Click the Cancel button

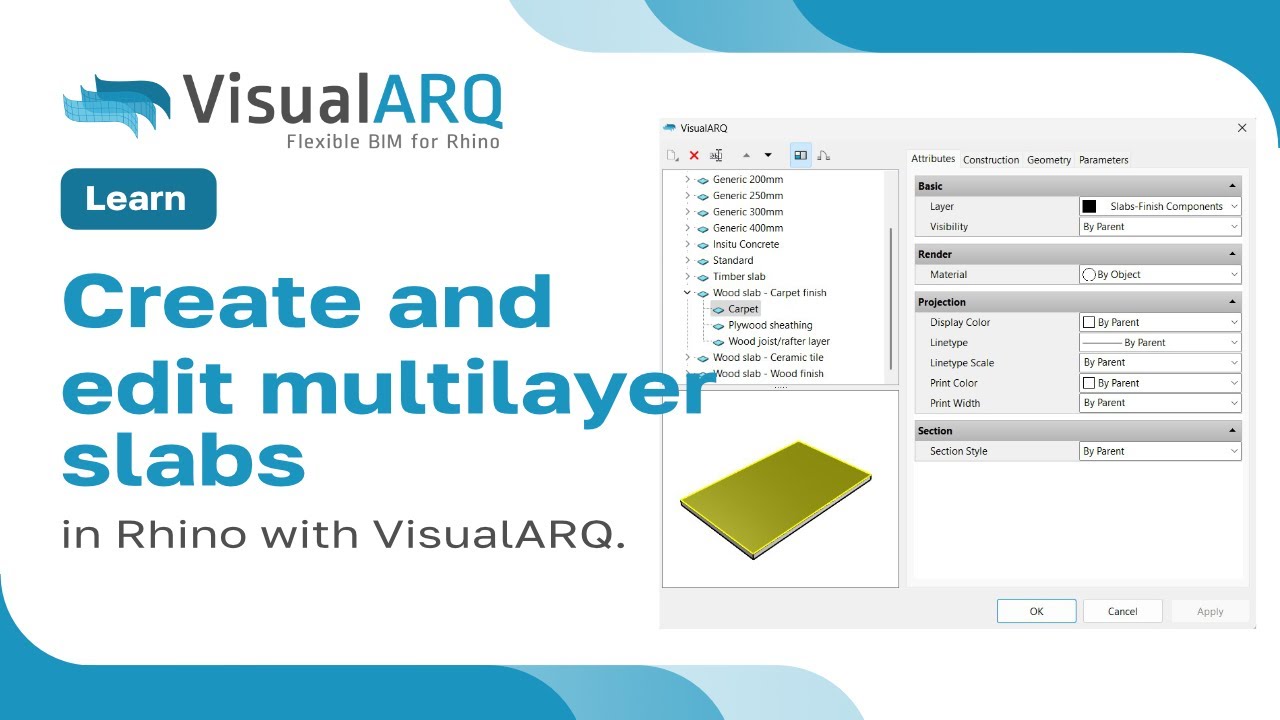[1123, 611]
